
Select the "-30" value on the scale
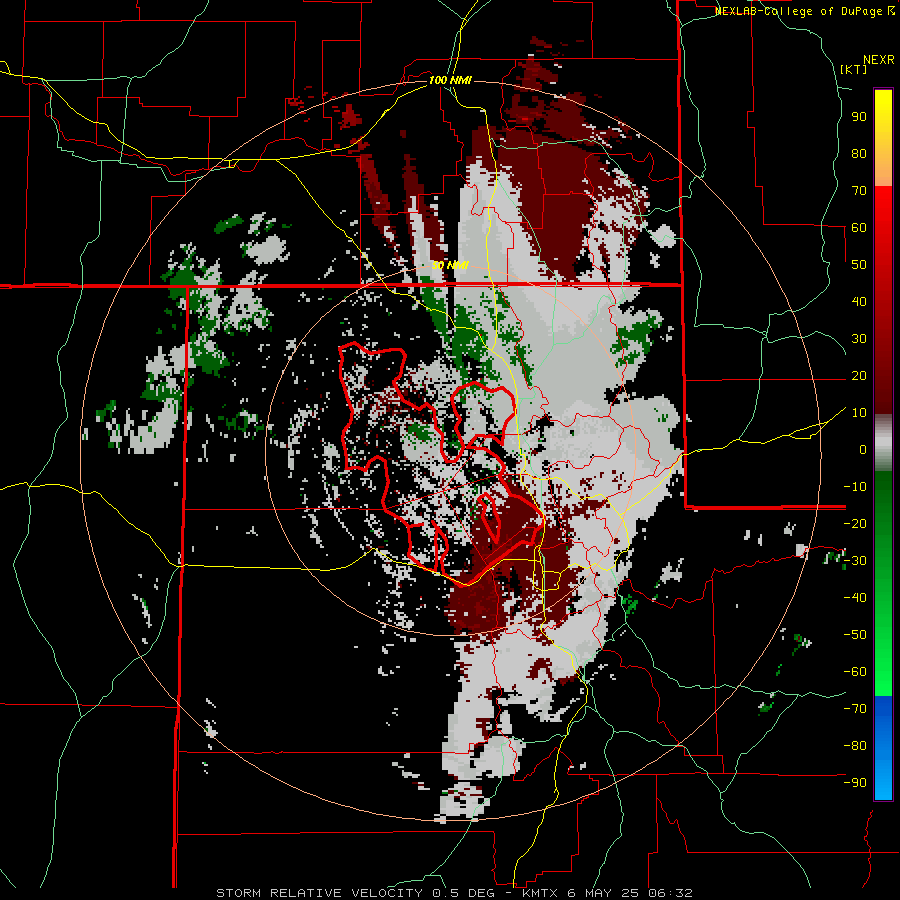tap(855, 561)
